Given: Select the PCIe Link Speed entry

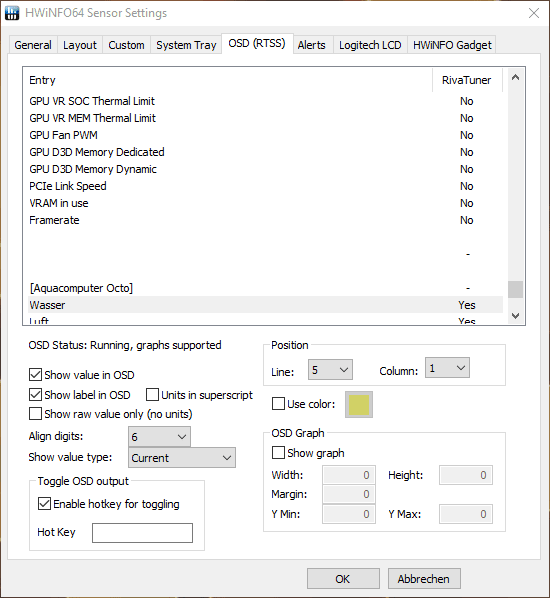Looking at the screenshot, I should point(265,186).
